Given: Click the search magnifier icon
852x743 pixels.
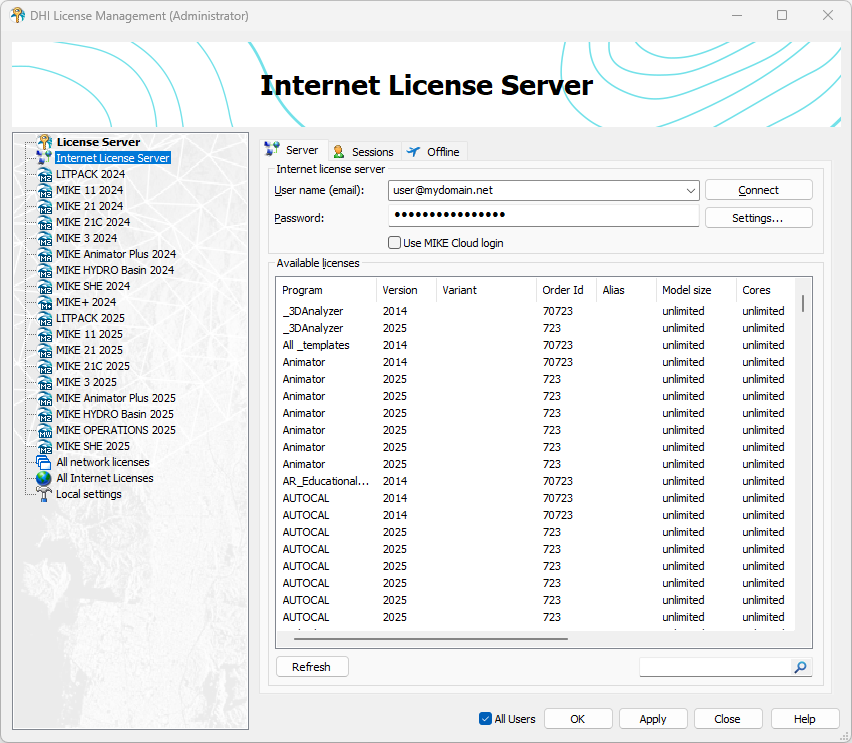Looking at the screenshot, I should (800, 667).
